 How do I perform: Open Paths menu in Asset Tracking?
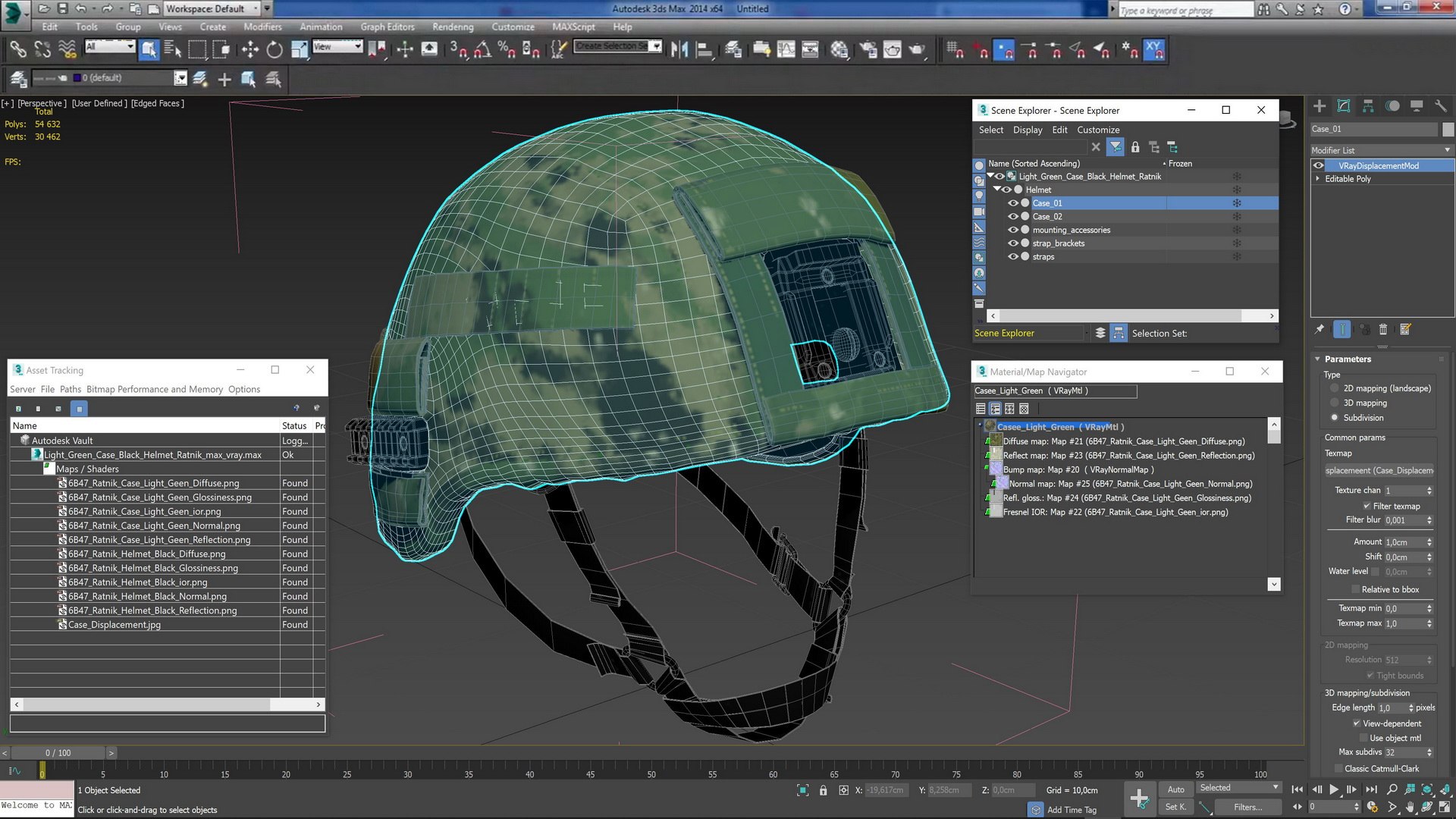71,389
